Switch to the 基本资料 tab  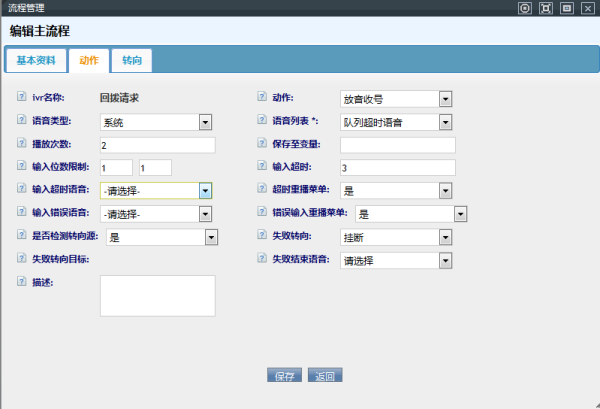pyautogui.click(x=36, y=61)
